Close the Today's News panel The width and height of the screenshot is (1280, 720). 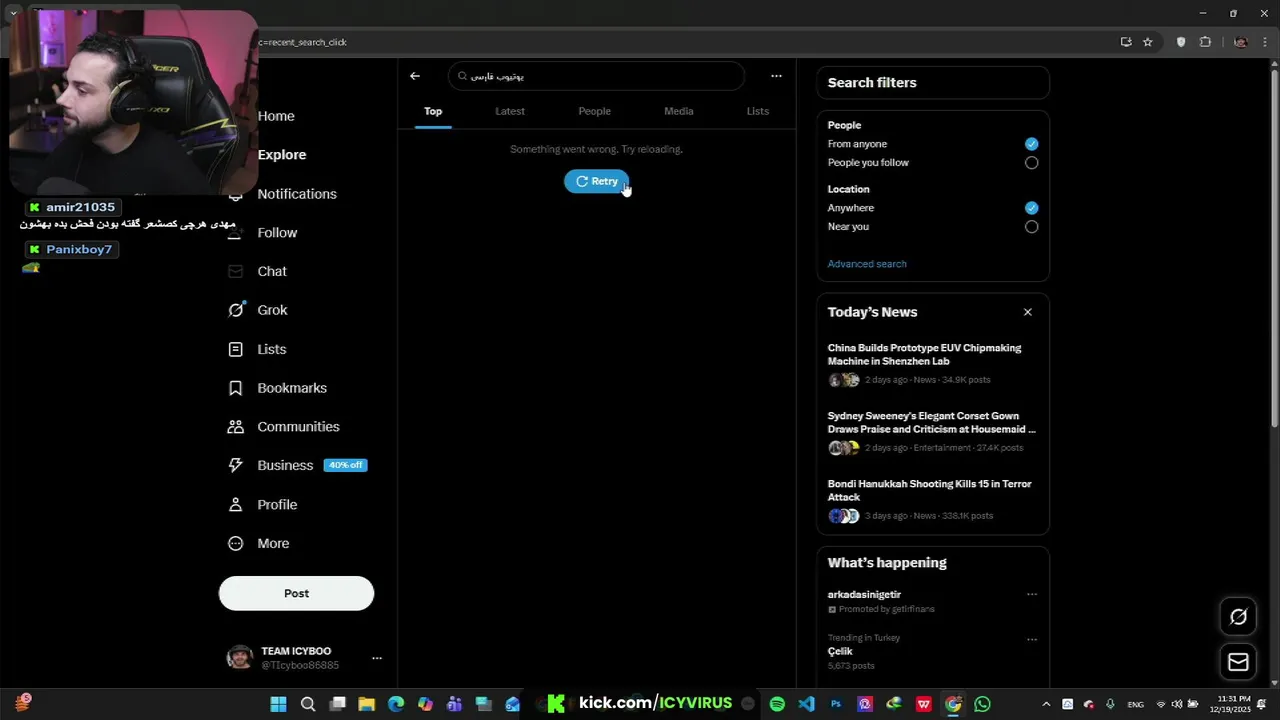click(x=1027, y=312)
